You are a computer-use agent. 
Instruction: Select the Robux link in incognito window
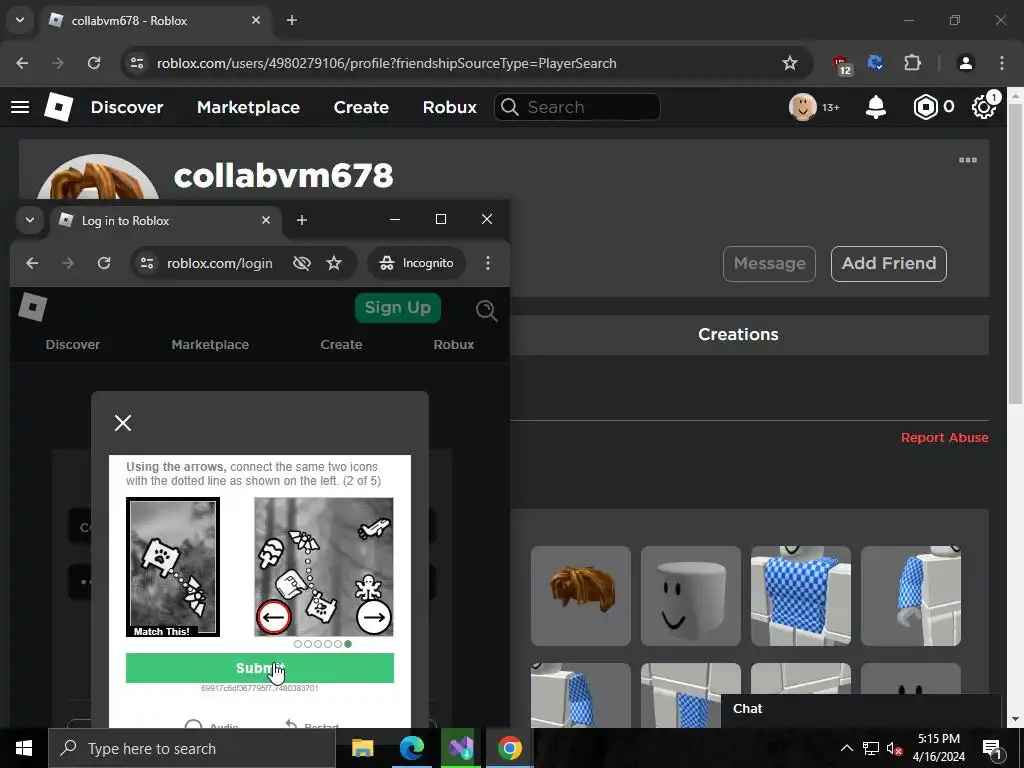point(453,345)
